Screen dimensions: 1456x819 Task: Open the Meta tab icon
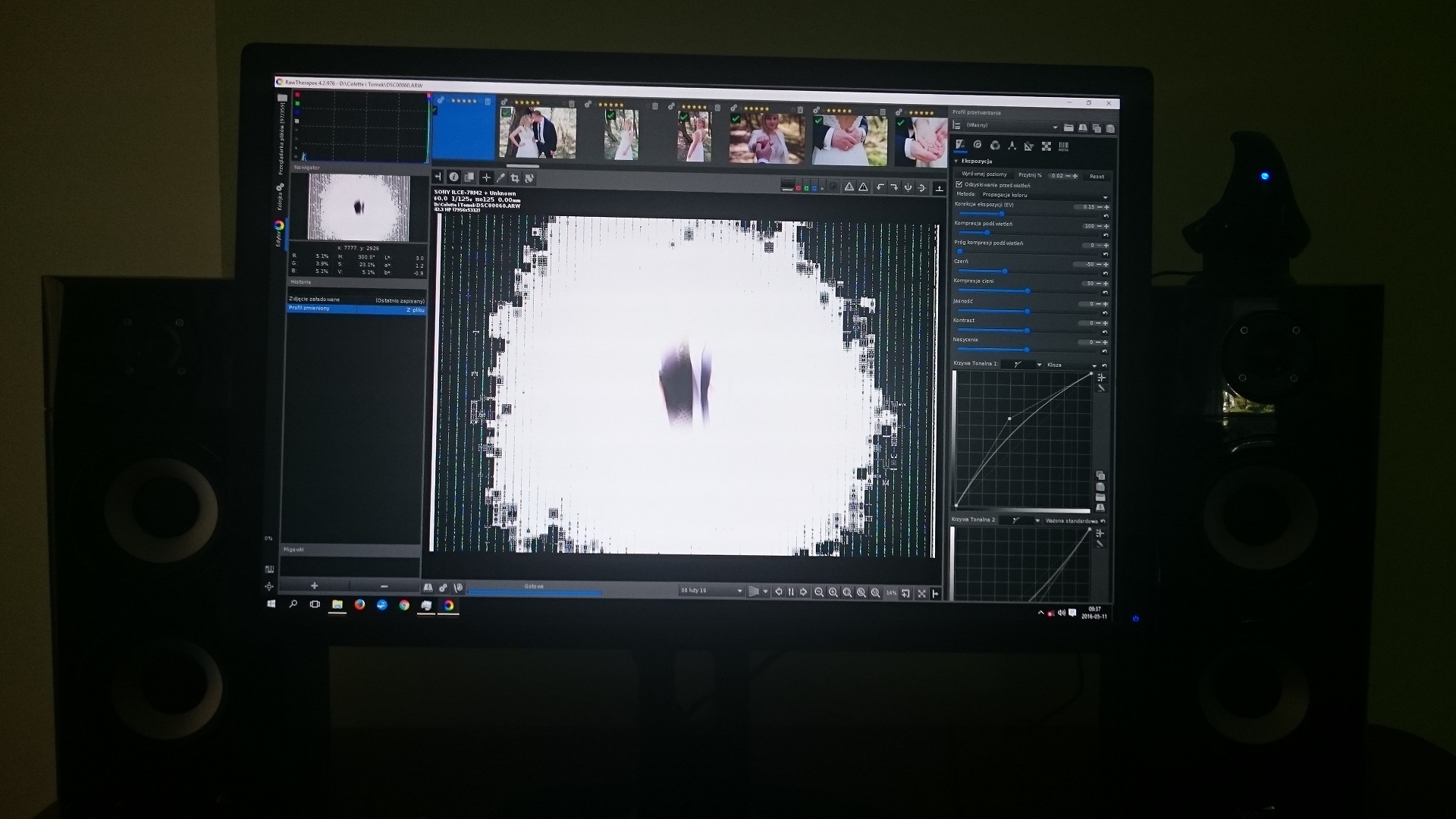[1063, 146]
